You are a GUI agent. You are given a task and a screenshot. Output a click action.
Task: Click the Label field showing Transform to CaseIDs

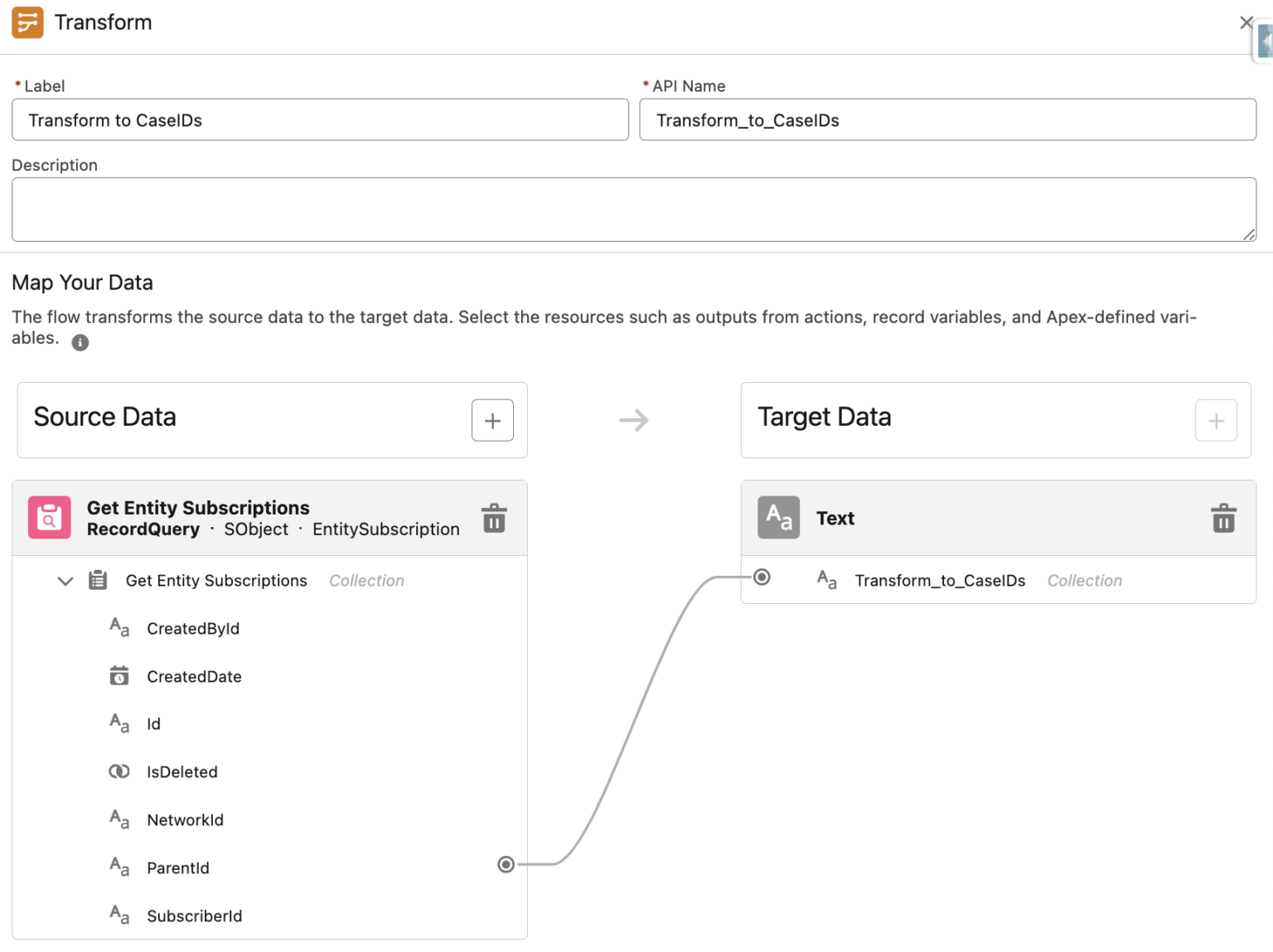[319, 119]
